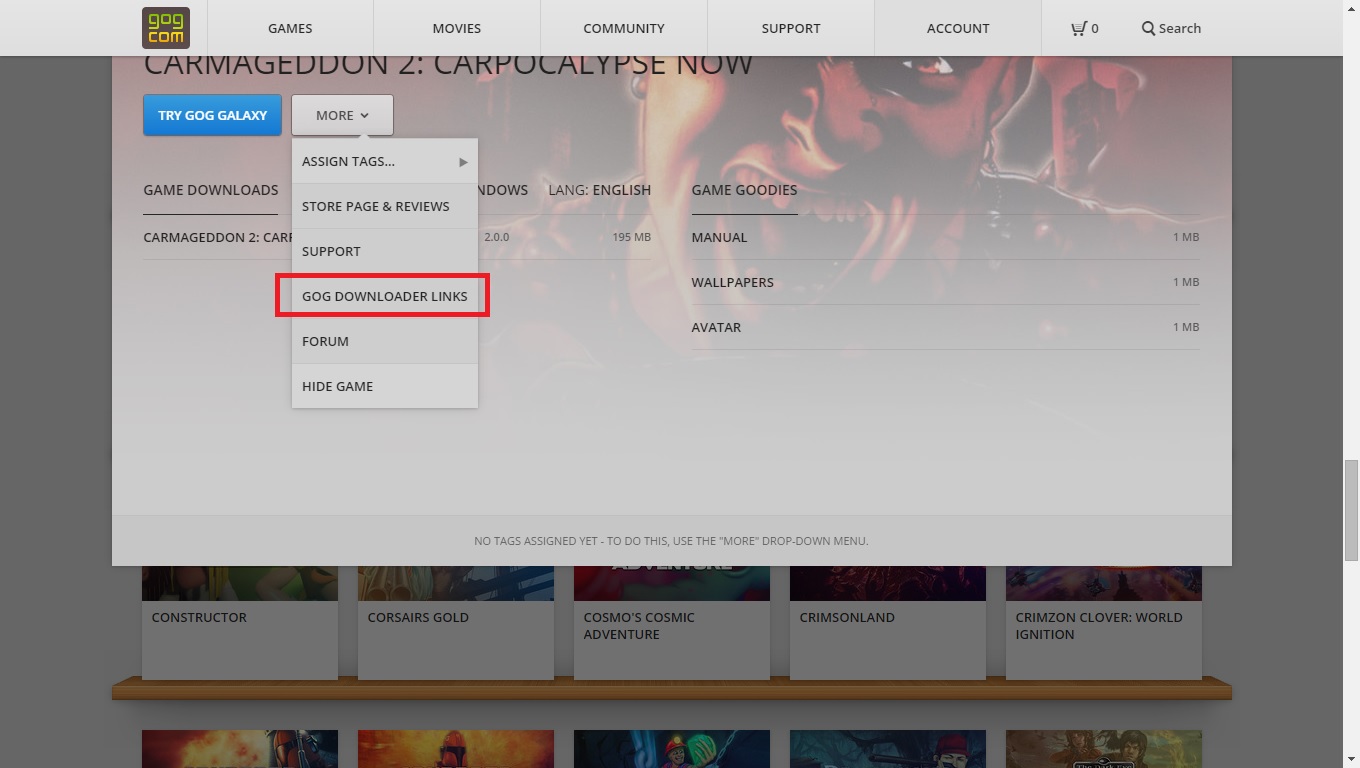
Task: Click the 195 MB size text
Action: pos(631,237)
